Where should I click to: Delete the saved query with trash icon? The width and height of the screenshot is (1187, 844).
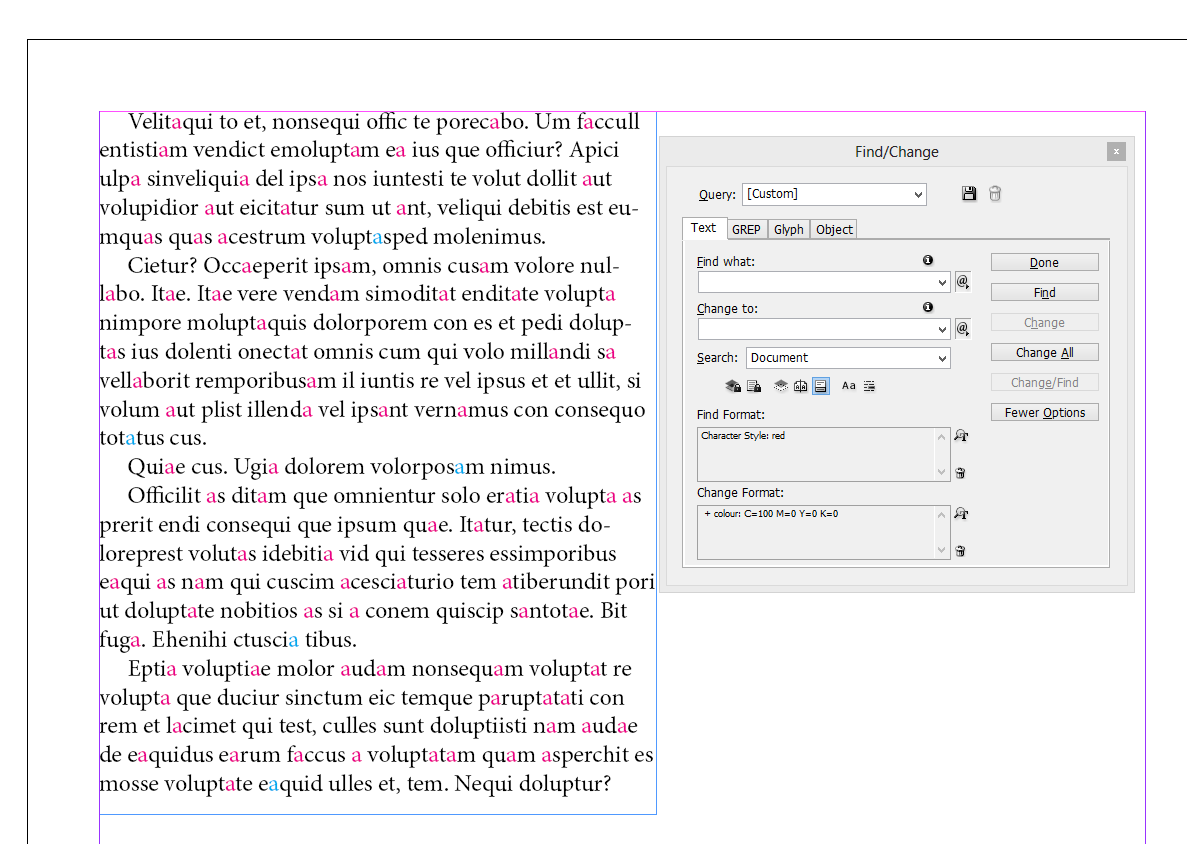(995, 194)
